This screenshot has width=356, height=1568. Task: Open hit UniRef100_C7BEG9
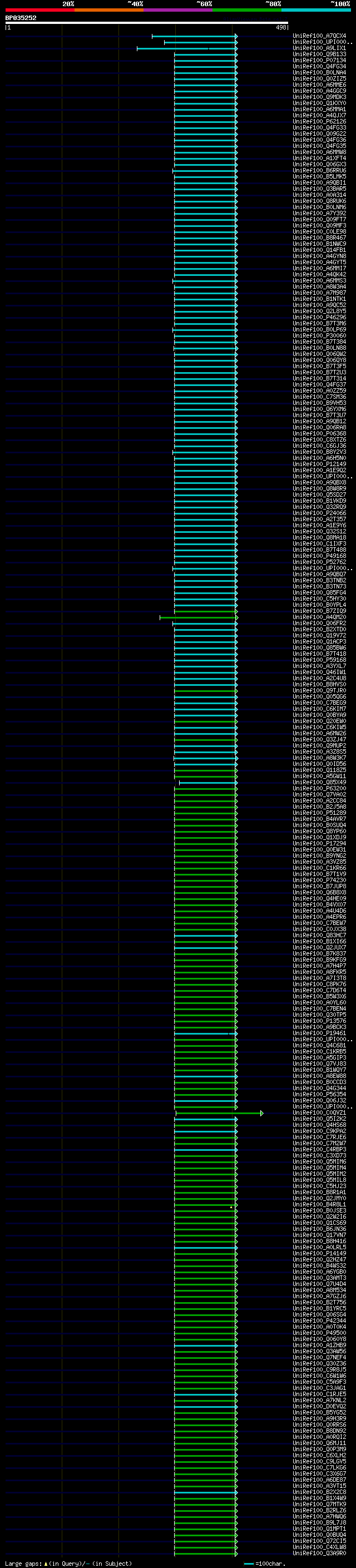click(x=319, y=703)
